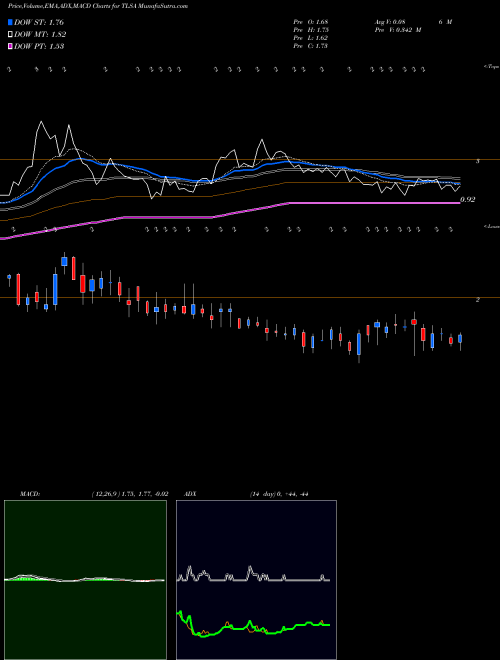Open the green MACD chart panel
The width and height of the screenshot is (500, 660).
(x=85, y=580)
